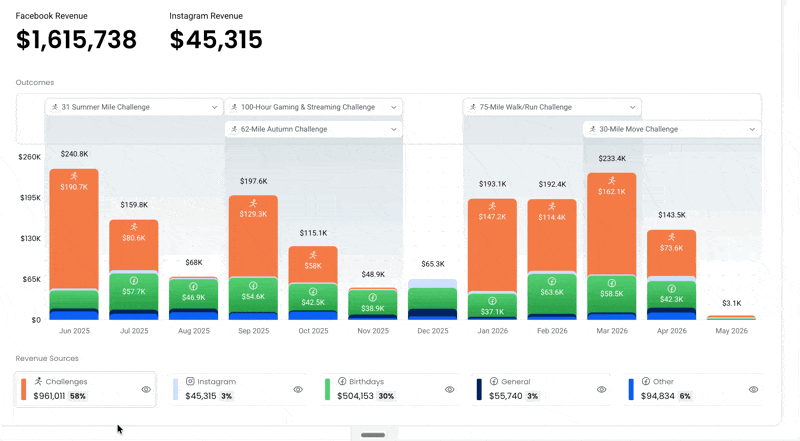The width and height of the screenshot is (800, 441).
Task: Click the $68K total above Aug 2025
Action: (193, 262)
